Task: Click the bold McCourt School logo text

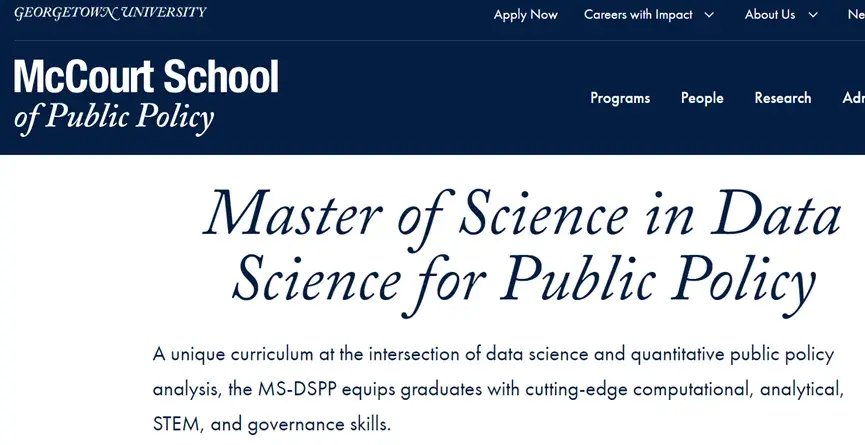Action: pos(146,77)
